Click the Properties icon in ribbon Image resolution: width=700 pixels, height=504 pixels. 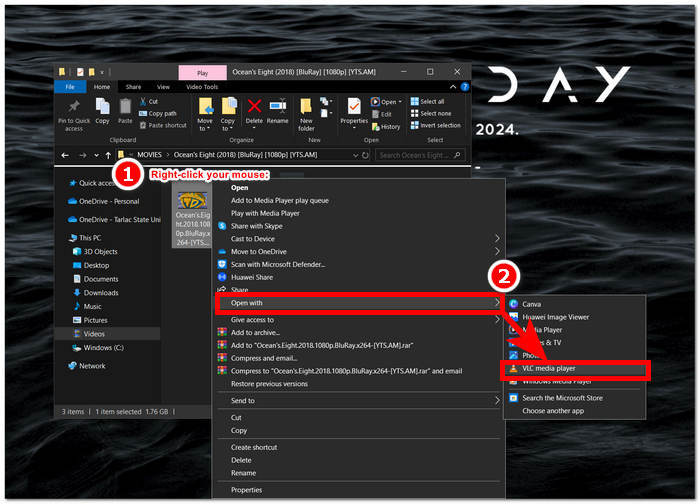pos(354,106)
